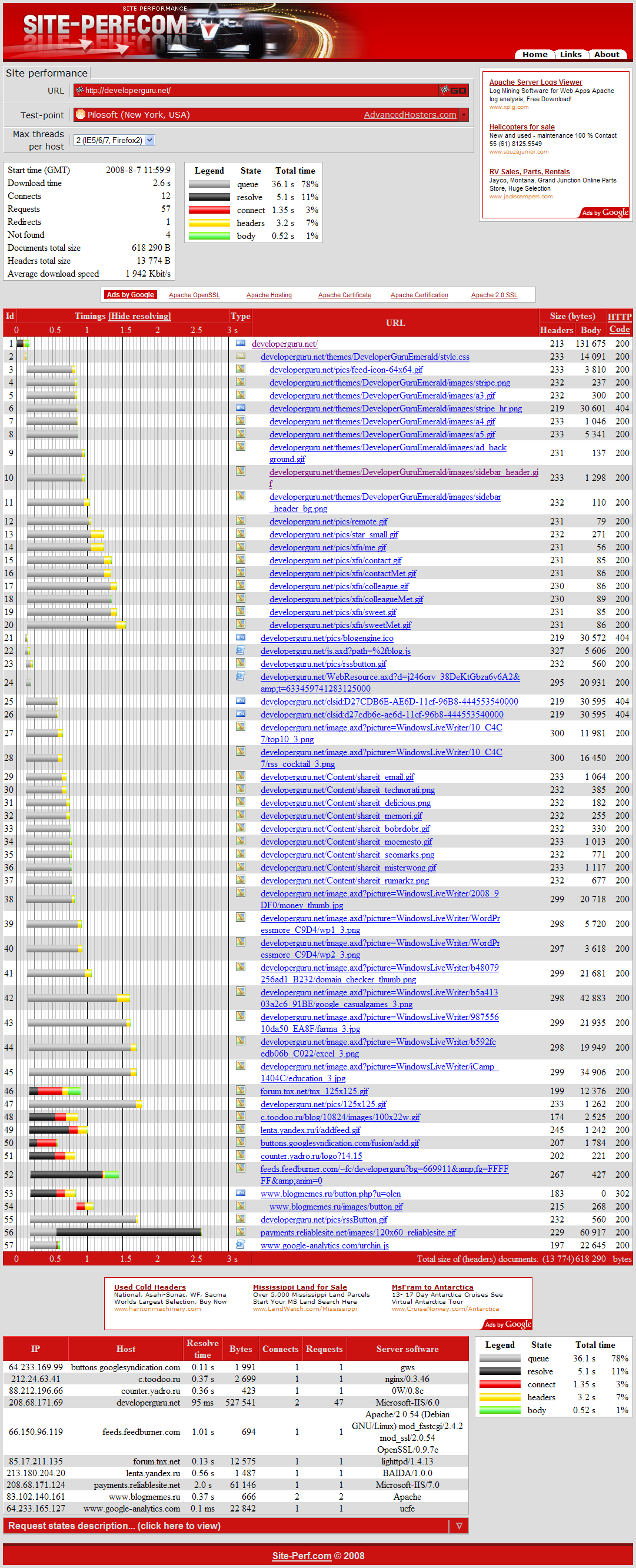The width and height of the screenshot is (636, 1568).
Task: Click the script type icon for js.axd row
Action: [x=241, y=650]
